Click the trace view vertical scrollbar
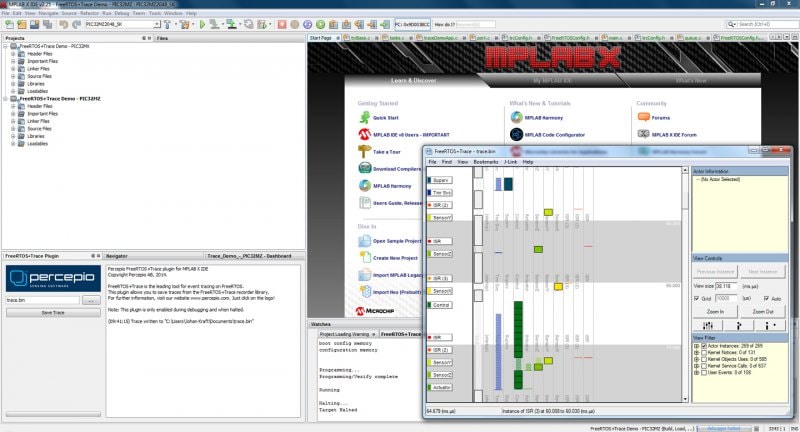Screen dimensions: 800x432 (685, 285)
